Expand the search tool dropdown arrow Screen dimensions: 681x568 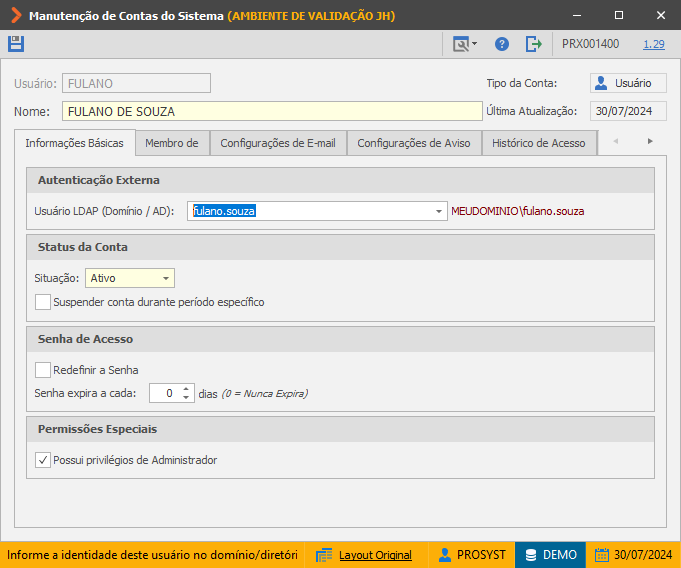(474, 43)
